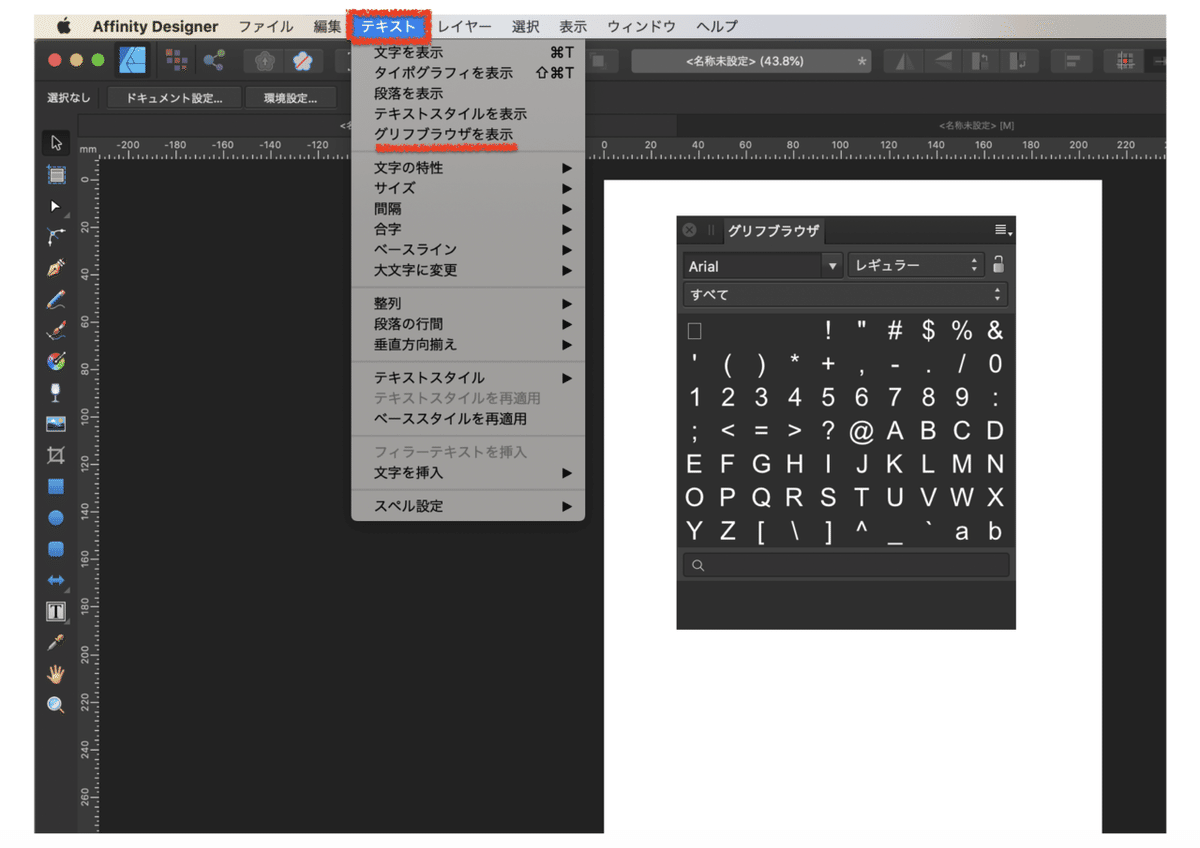Select the Color Picker eyedropper tool
This screenshot has height=848, width=1200.
tap(57, 642)
